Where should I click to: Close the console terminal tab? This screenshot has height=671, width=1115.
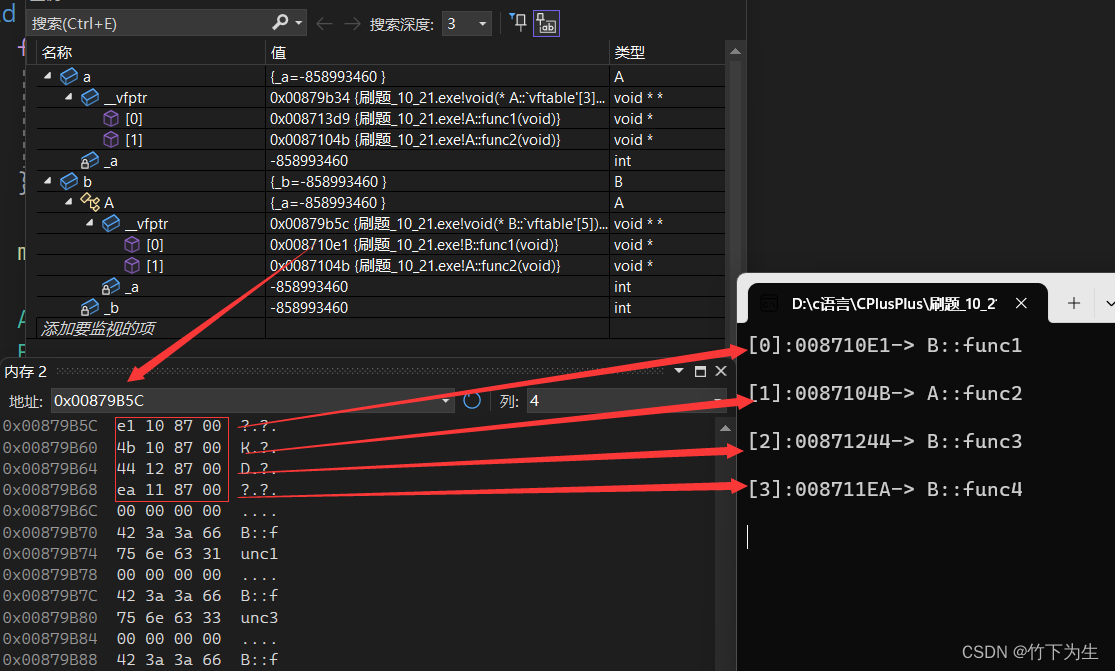tap(1021, 304)
